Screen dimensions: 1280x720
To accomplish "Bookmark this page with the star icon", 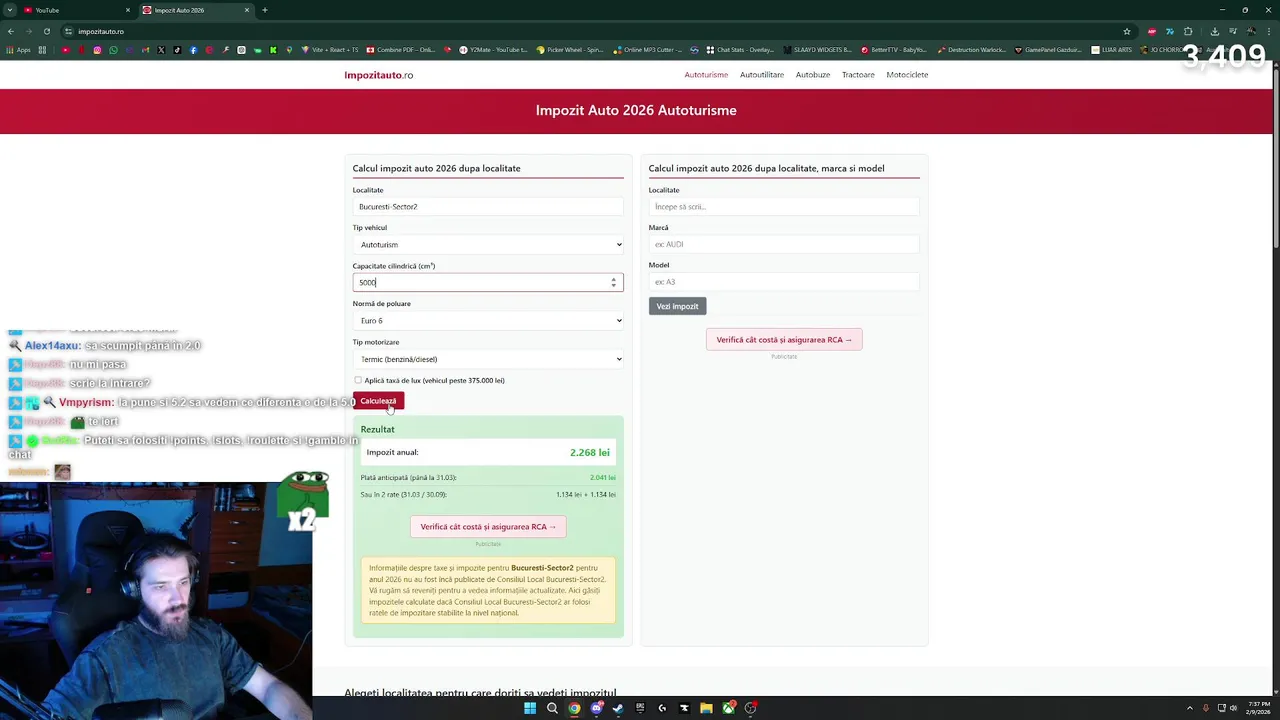I will tap(1127, 31).
